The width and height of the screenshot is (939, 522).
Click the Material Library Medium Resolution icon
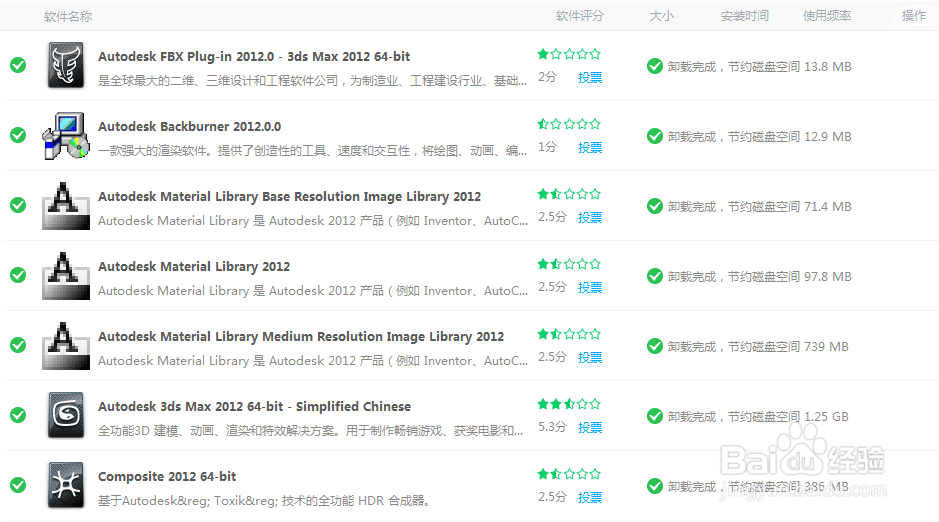coord(66,345)
